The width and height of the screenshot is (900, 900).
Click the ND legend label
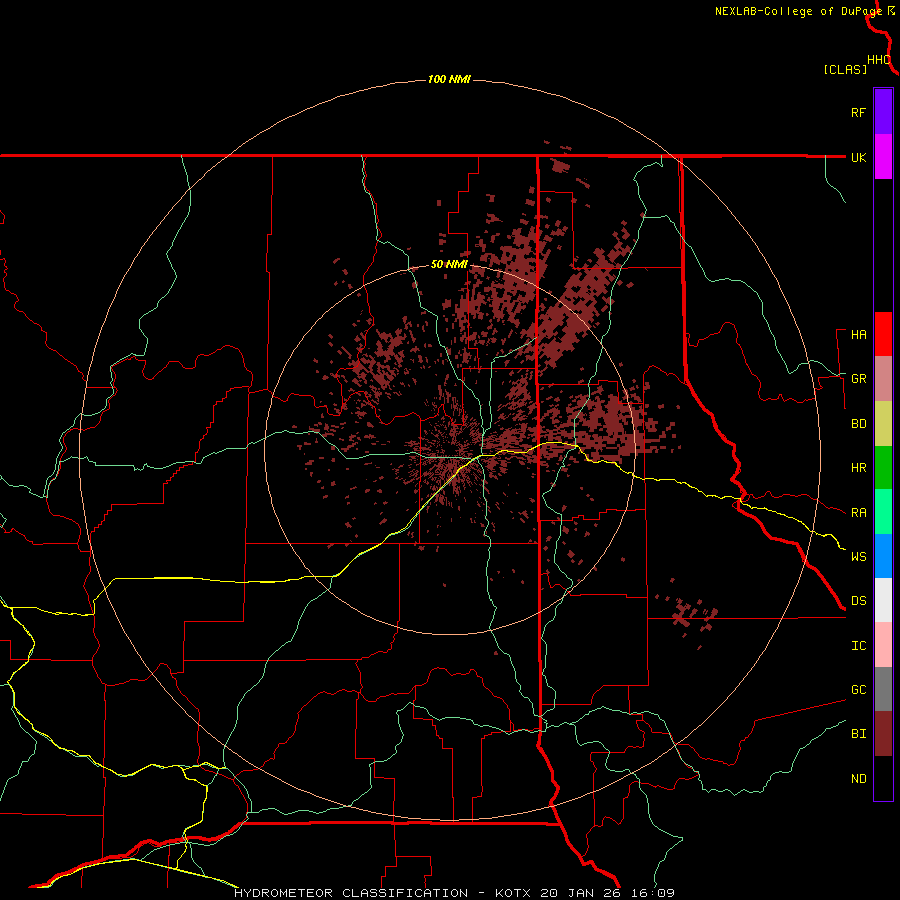pos(858,779)
